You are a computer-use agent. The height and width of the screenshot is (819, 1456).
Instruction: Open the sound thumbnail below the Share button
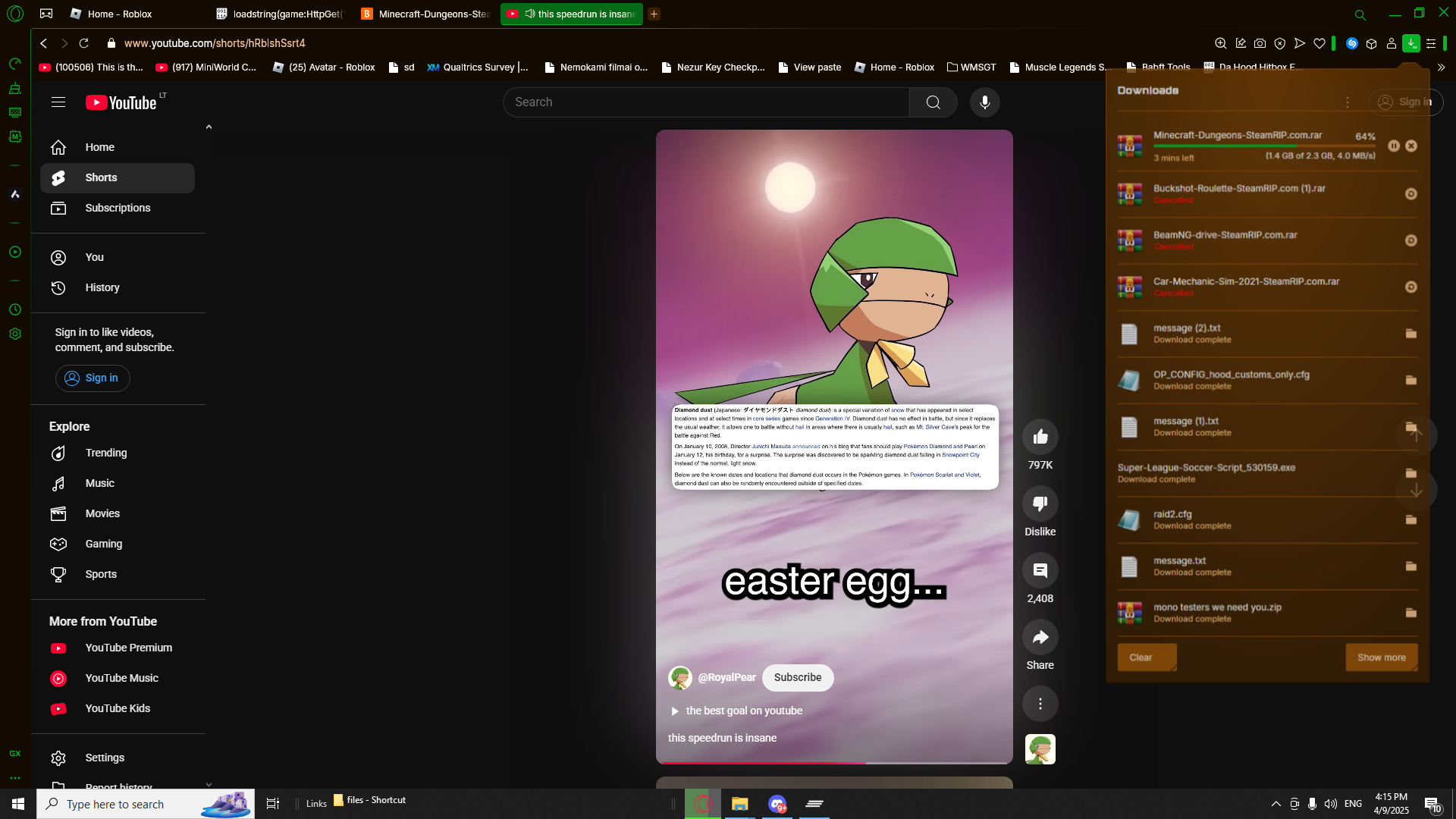coord(1040,749)
